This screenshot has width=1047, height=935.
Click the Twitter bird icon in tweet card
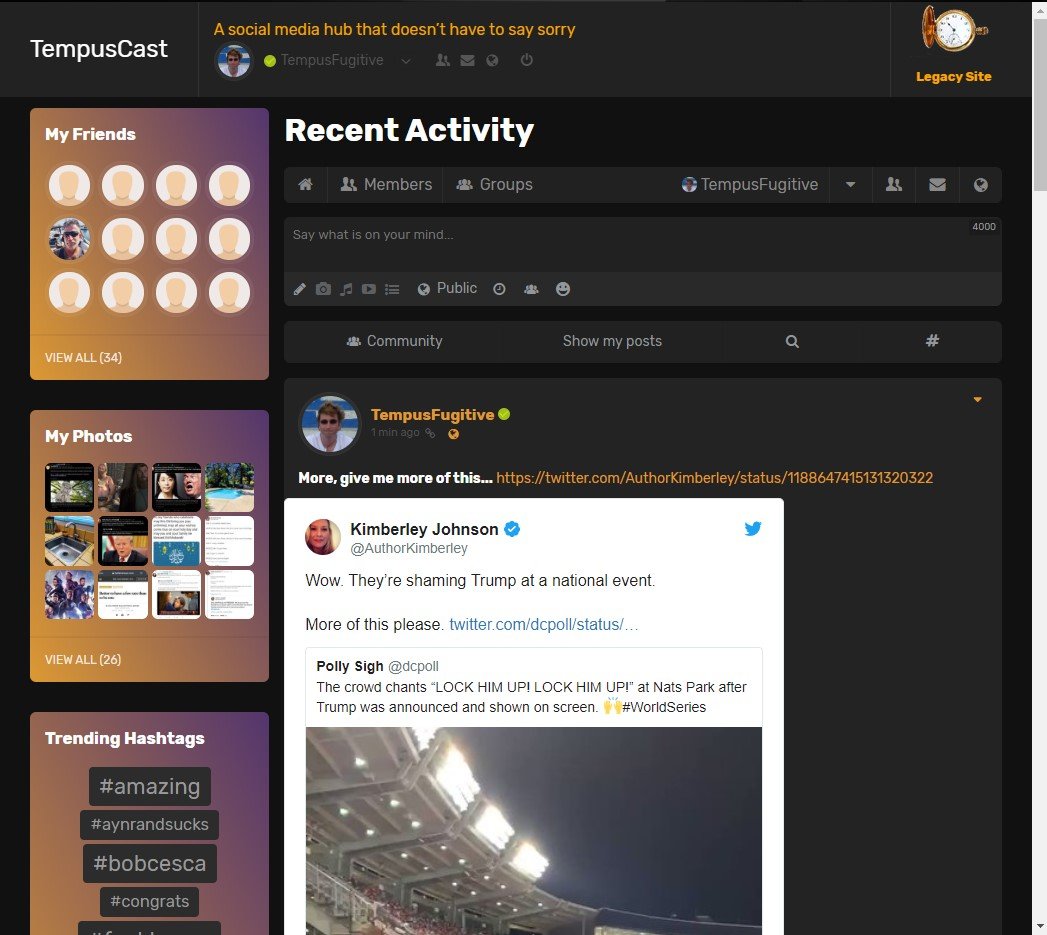pyautogui.click(x=753, y=528)
